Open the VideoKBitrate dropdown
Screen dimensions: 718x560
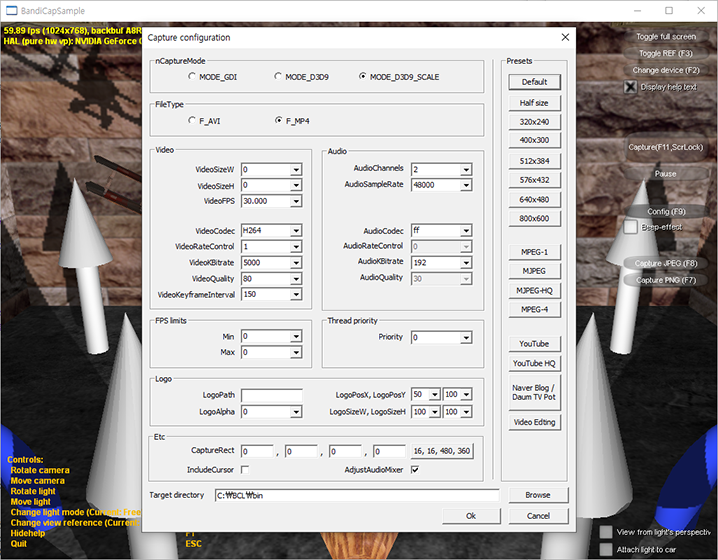pos(296,263)
